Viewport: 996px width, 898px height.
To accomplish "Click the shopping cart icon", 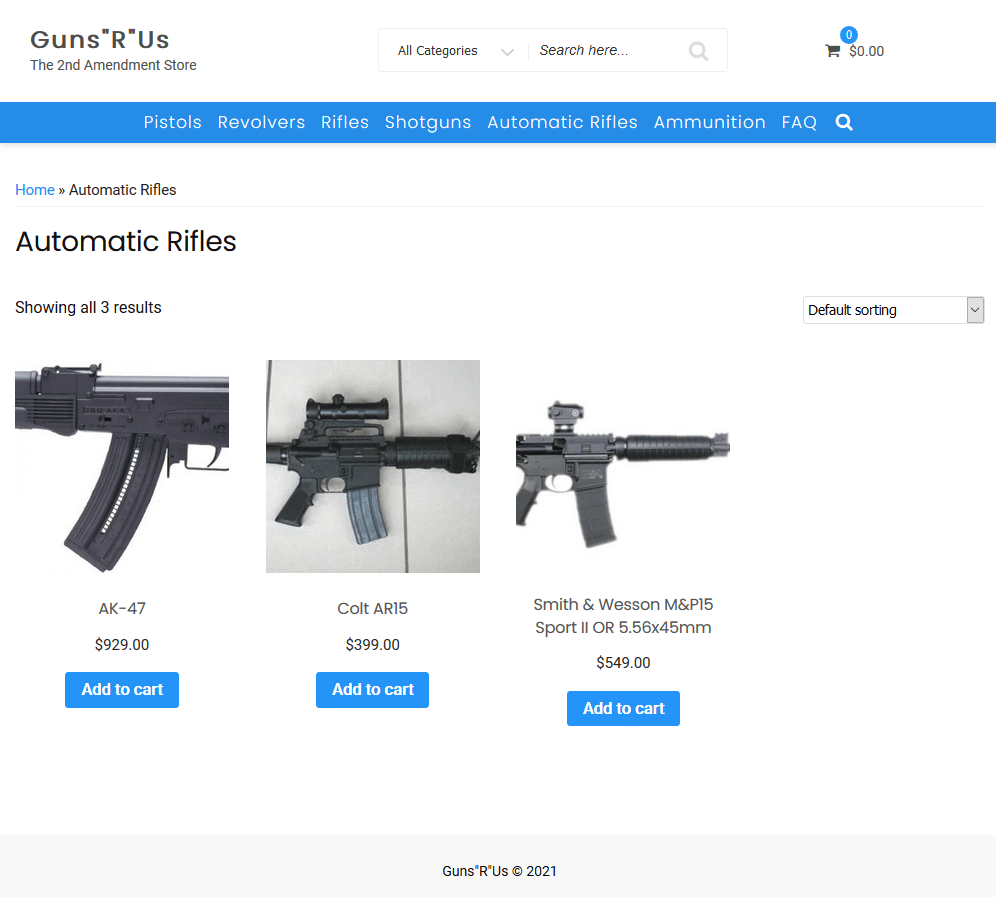I will pyautogui.click(x=832, y=51).
